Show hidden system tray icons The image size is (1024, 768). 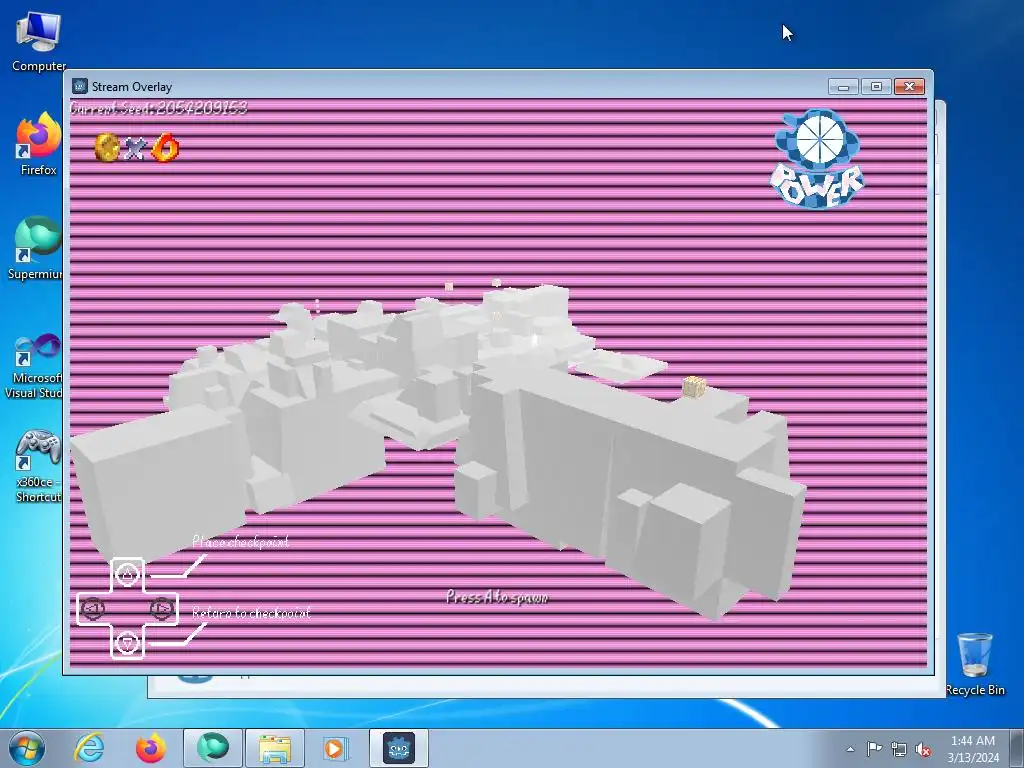click(x=850, y=749)
